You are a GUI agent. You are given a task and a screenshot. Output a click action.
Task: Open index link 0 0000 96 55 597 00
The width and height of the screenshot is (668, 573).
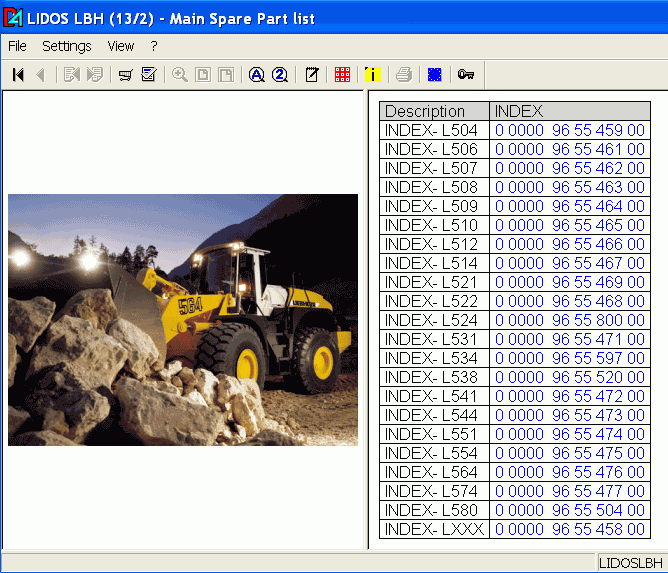coord(570,358)
